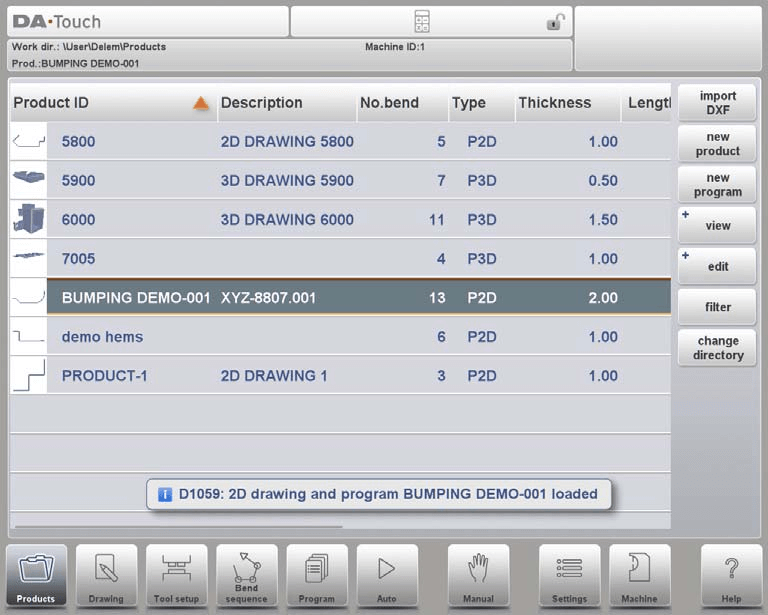The width and height of the screenshot is (768, 615).
Task: Click description 2D DRAWING 1
Action: (x=274, y=376)
